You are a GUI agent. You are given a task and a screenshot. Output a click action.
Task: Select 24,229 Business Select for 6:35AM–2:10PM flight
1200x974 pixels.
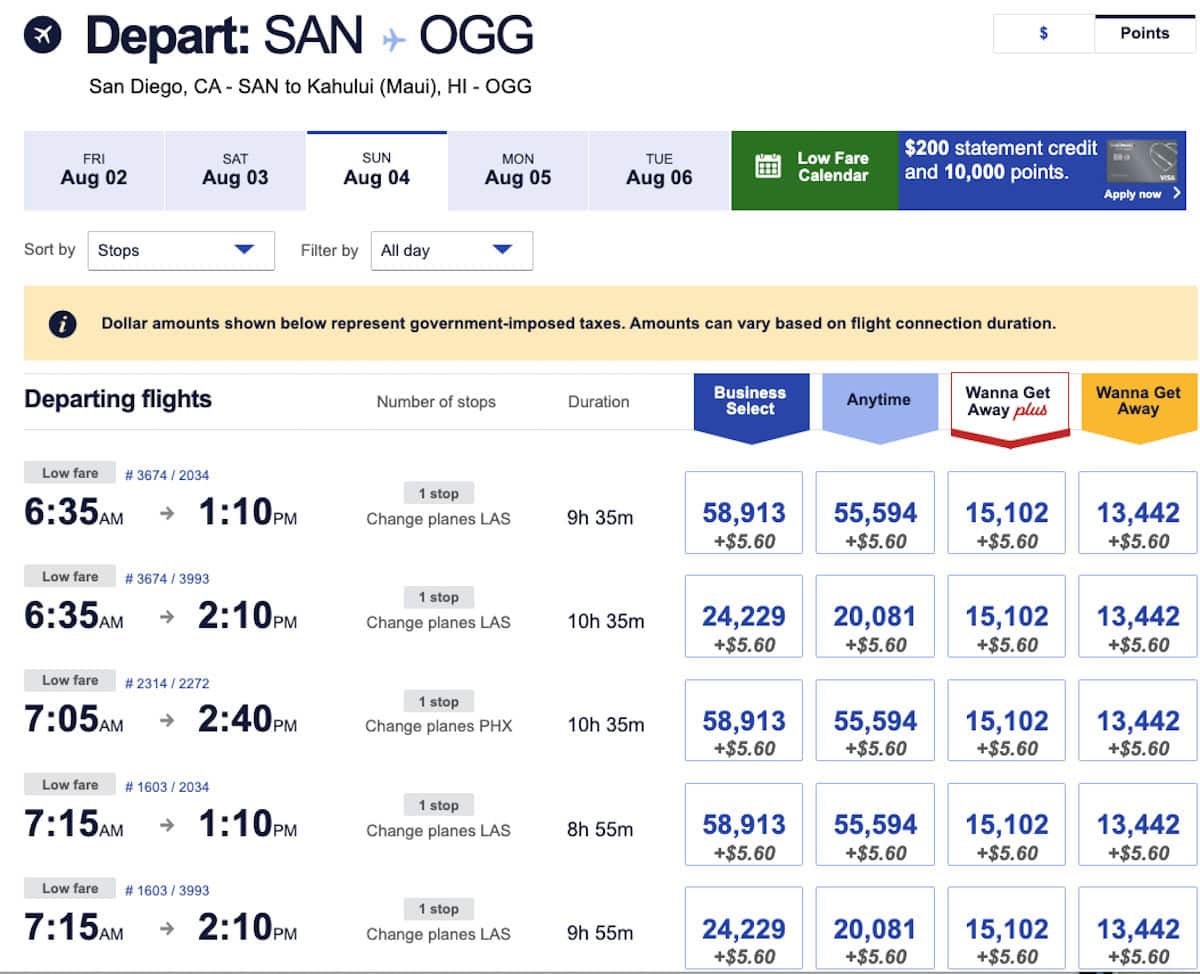744,617
